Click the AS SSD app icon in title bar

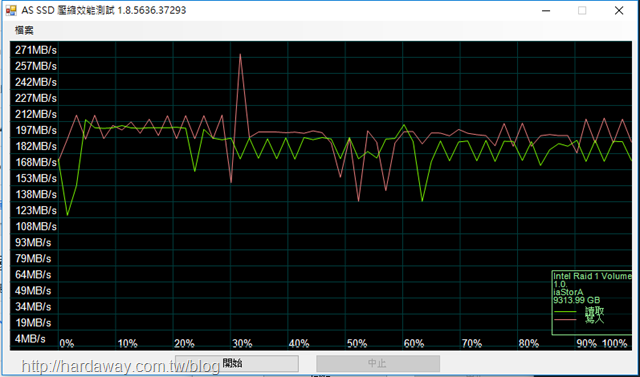11,10
